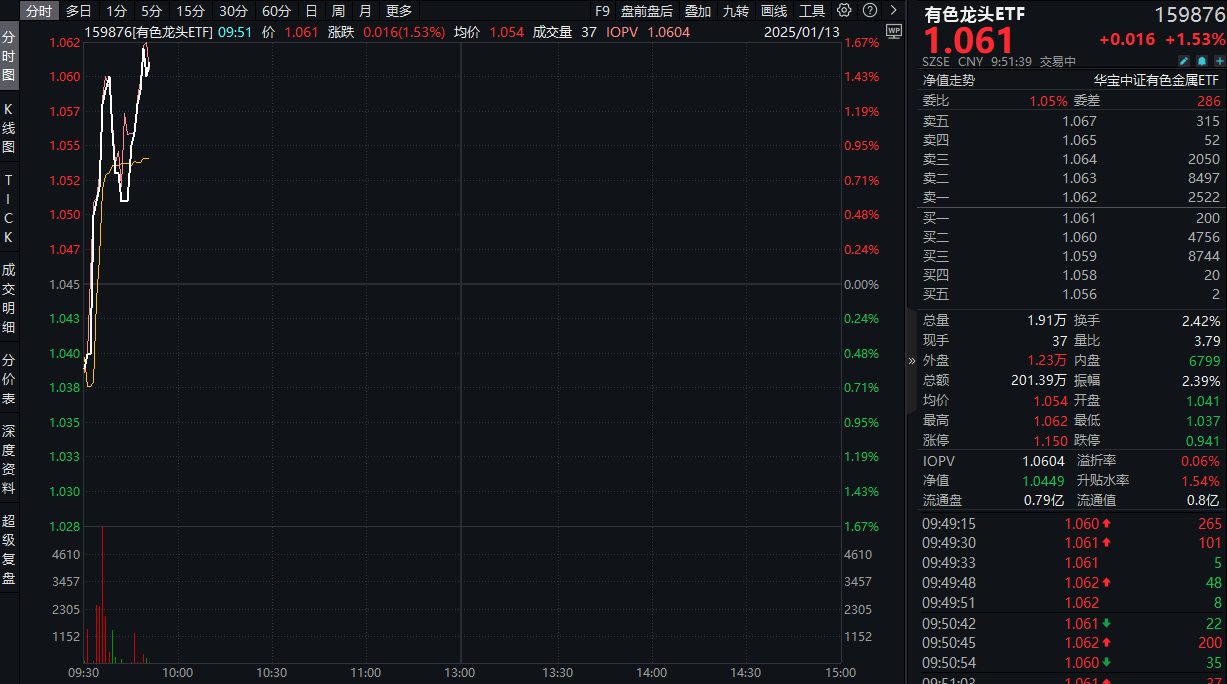The height and width of the screenshot is (684, 1227).
Task: Click the help question mark icon
Action: [x=868, y=11]
